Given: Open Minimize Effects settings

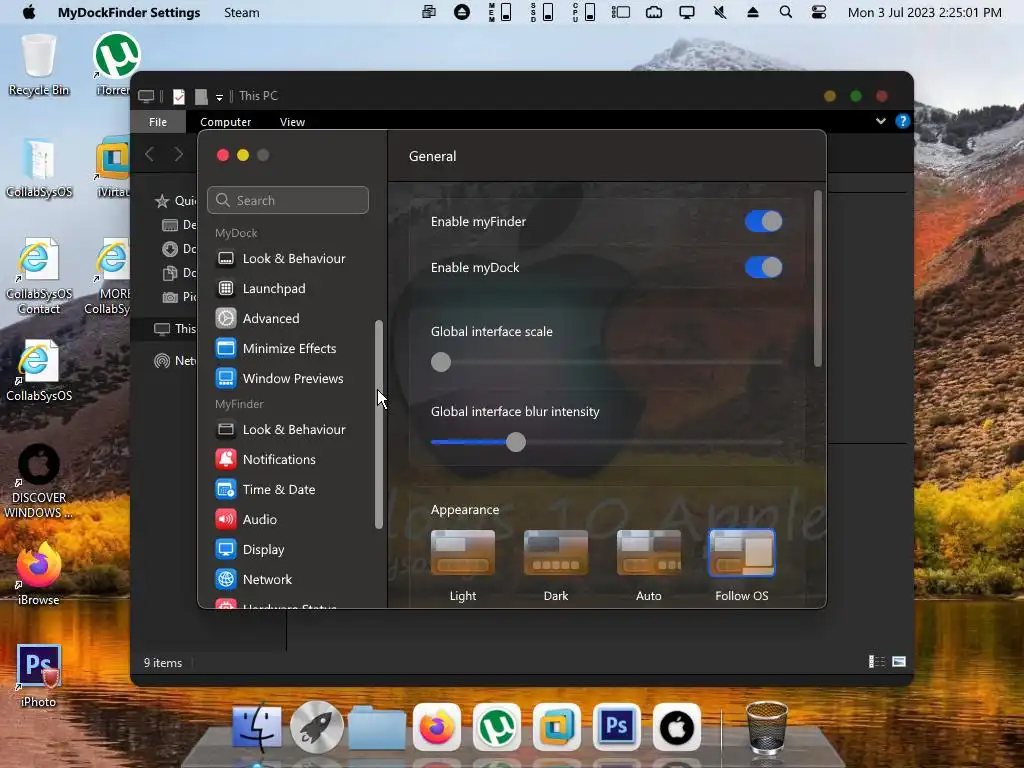Looking at the screenshot, I should tap(276, 349).
